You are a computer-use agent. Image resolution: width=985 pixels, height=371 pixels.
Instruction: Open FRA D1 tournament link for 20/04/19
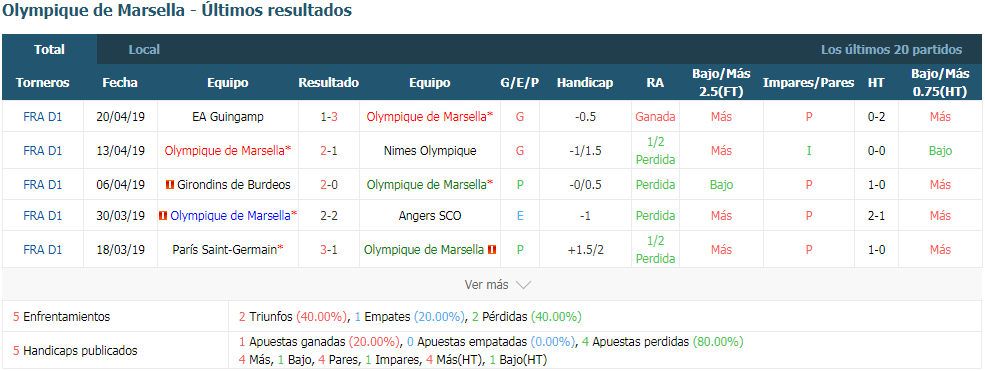(x=43, y=117)
